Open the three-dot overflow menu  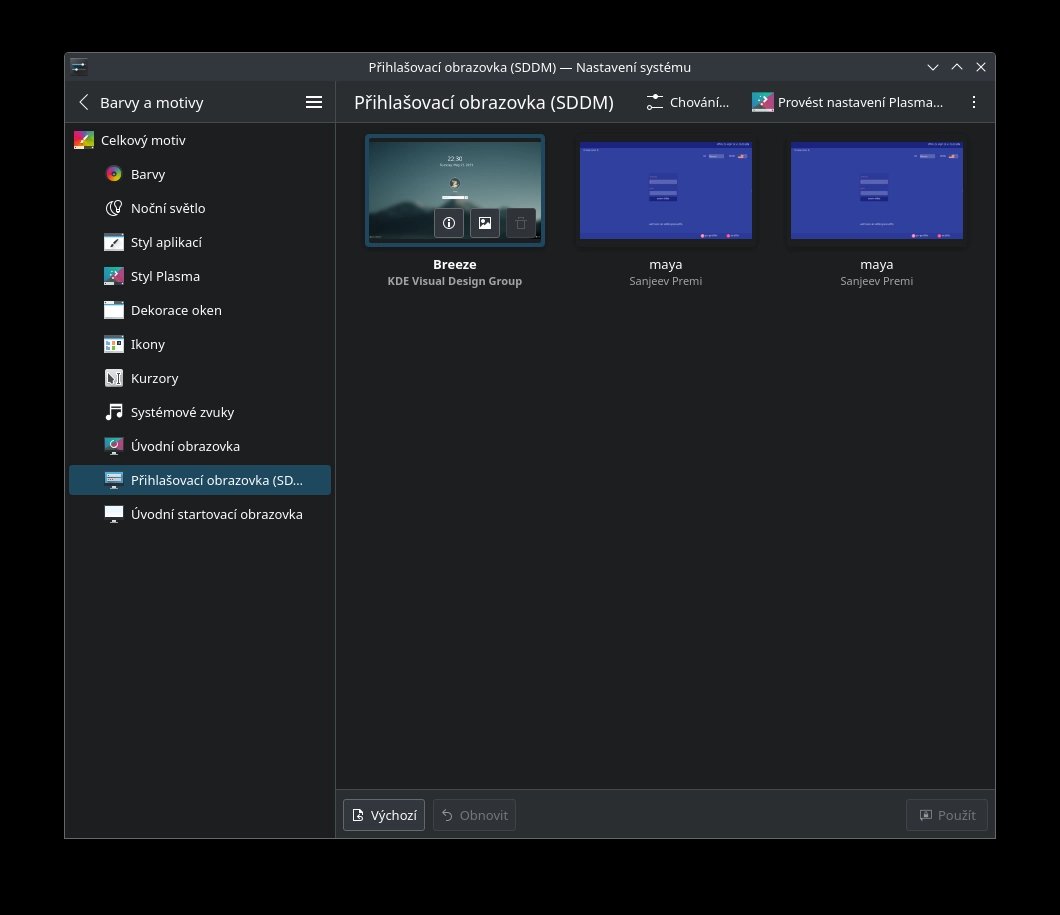[973, 102]
